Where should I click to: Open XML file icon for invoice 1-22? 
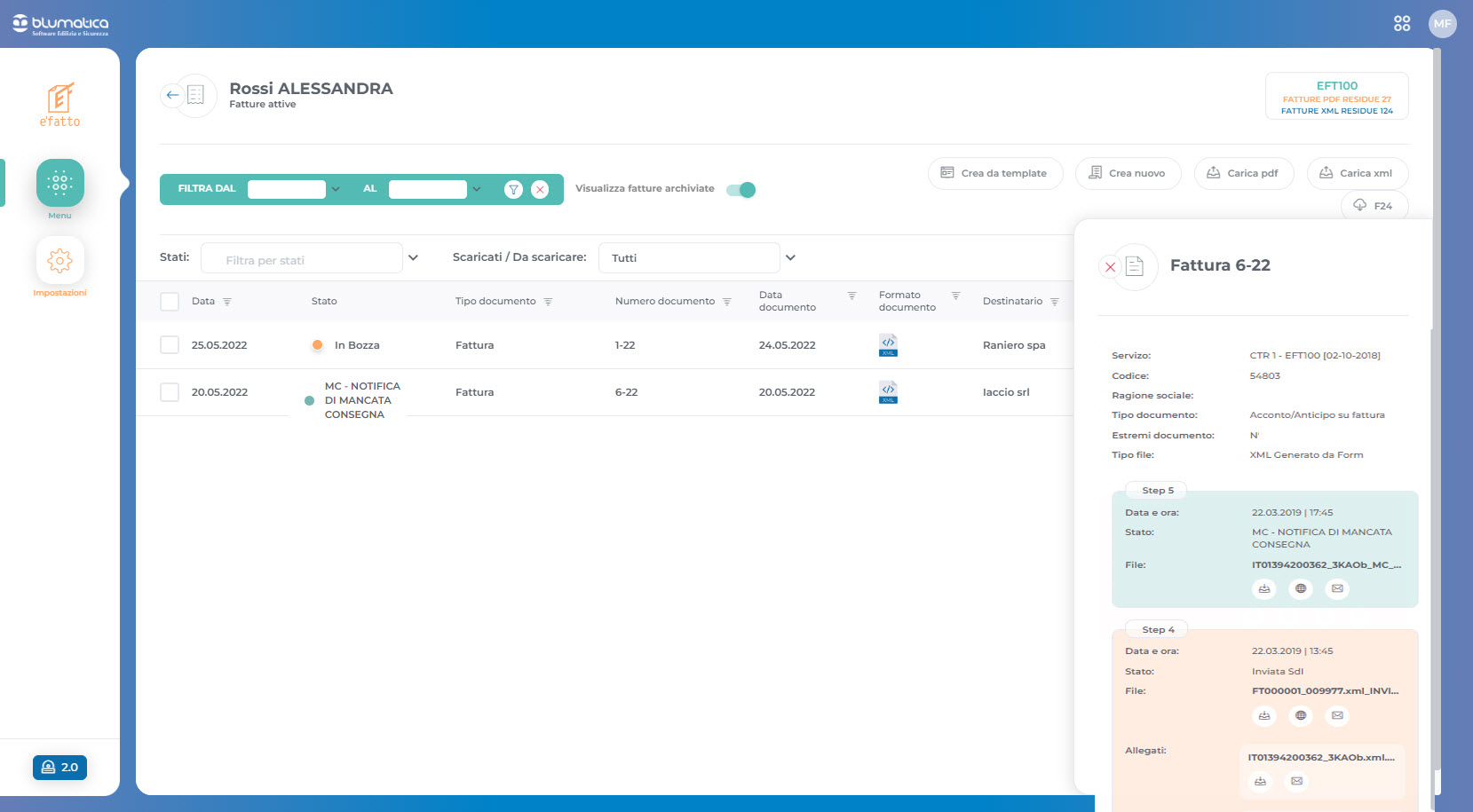888,345
